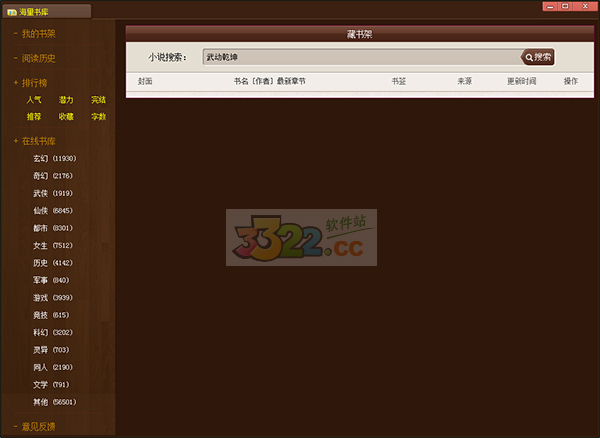The width and height of the screenshot is (600, 438).
Task: Open the 玄幻 (11930) category
Action: [x=55, y=158]
